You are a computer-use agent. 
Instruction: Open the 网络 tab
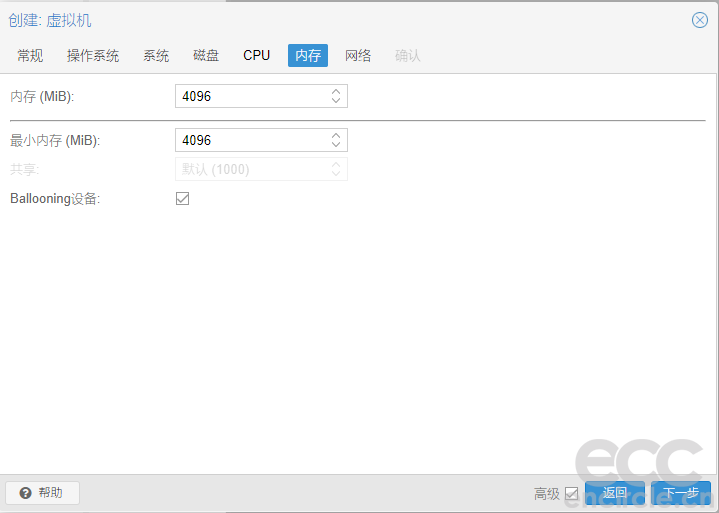pyautogui.click(x=358, y=55)
